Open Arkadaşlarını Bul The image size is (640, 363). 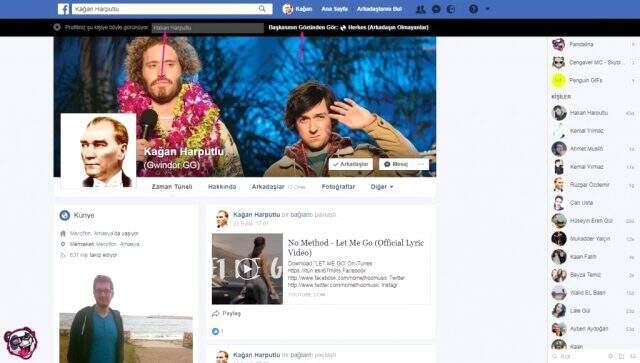pos(379,9)
